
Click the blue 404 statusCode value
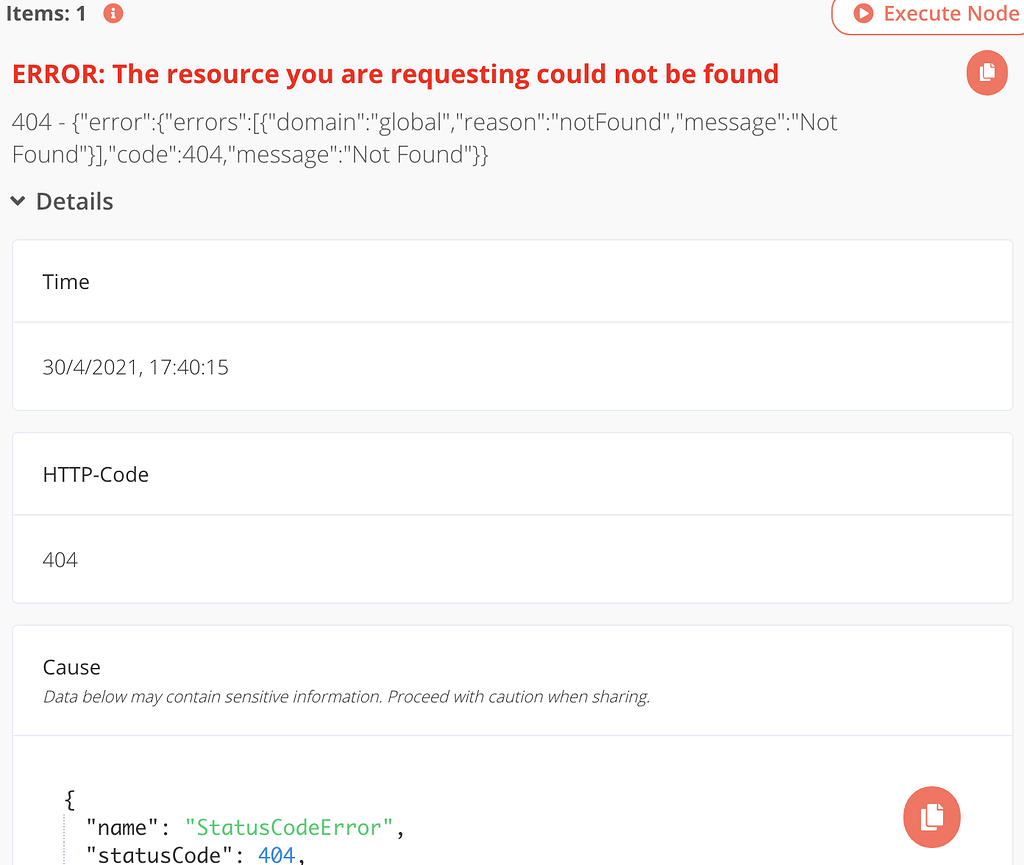(x=276, y=854)
